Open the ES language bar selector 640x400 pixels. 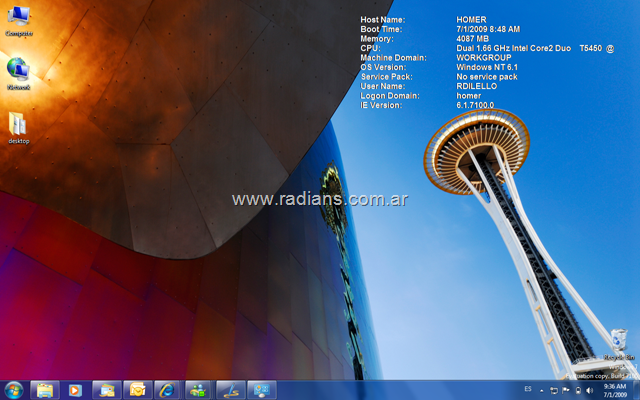pos(528,389)
